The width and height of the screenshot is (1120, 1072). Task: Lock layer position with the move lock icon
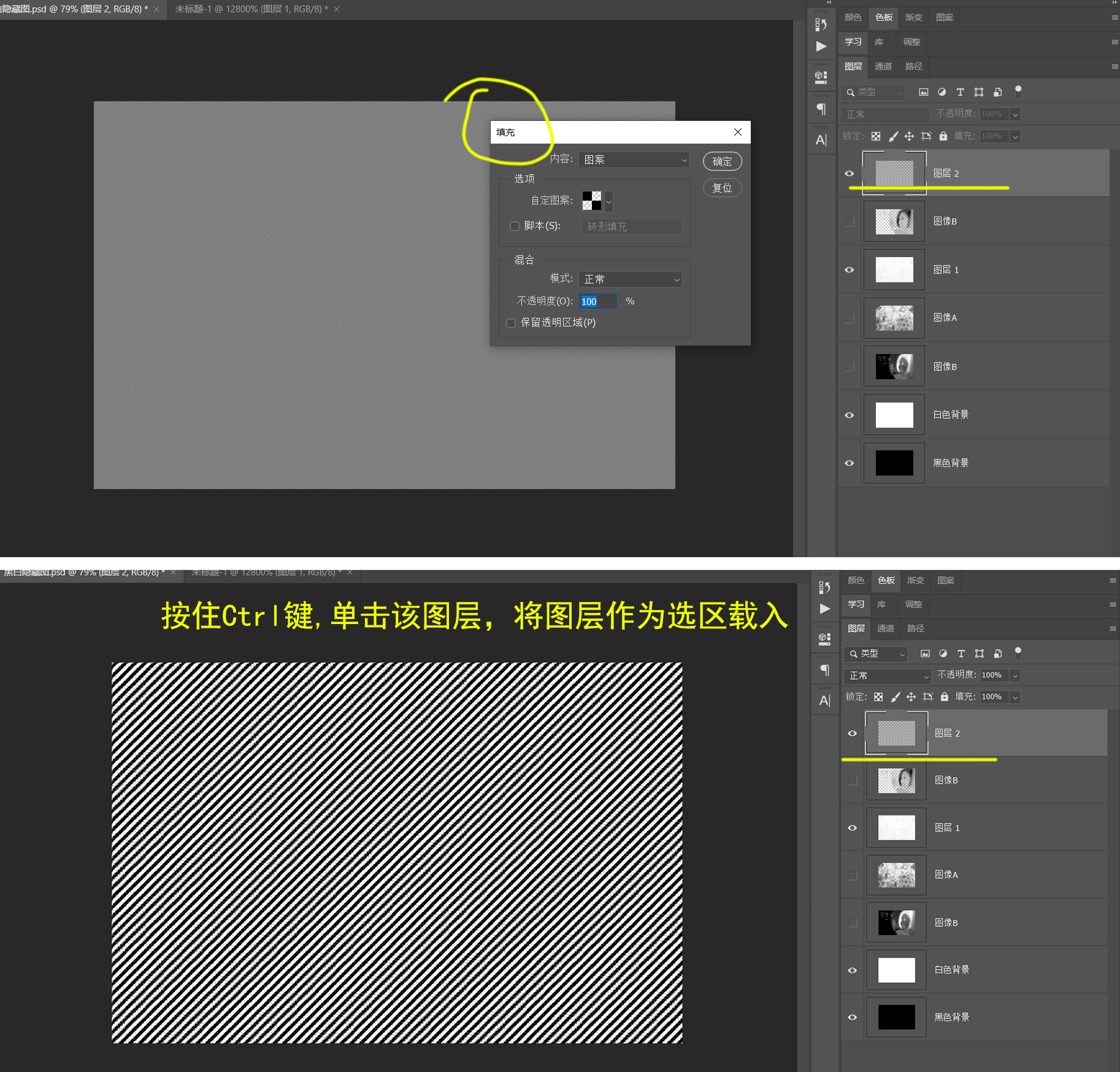pos(909,136)
